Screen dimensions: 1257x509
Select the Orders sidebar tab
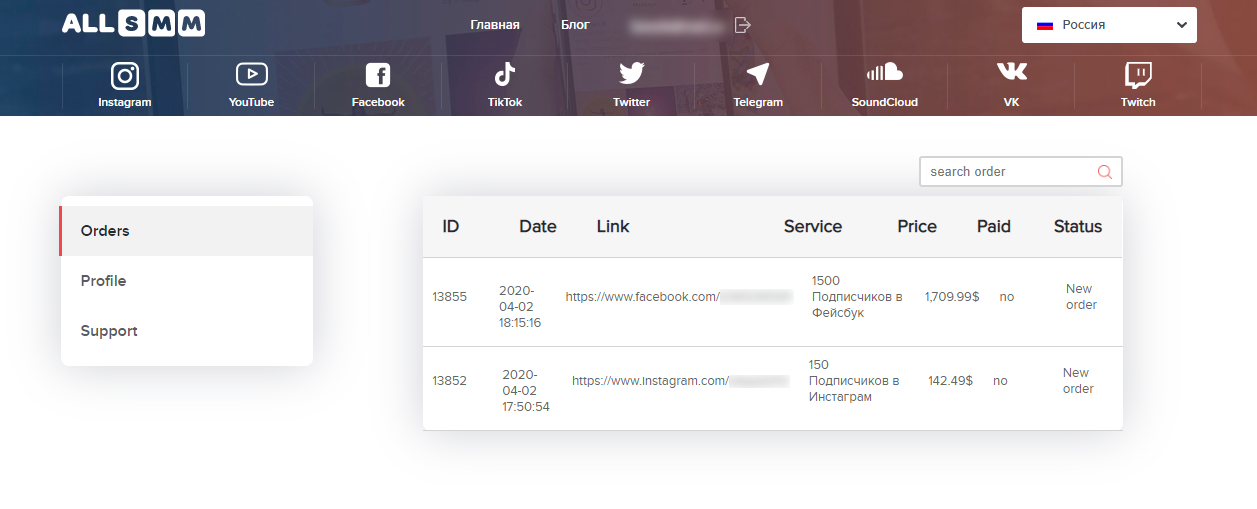click(187, 231)
